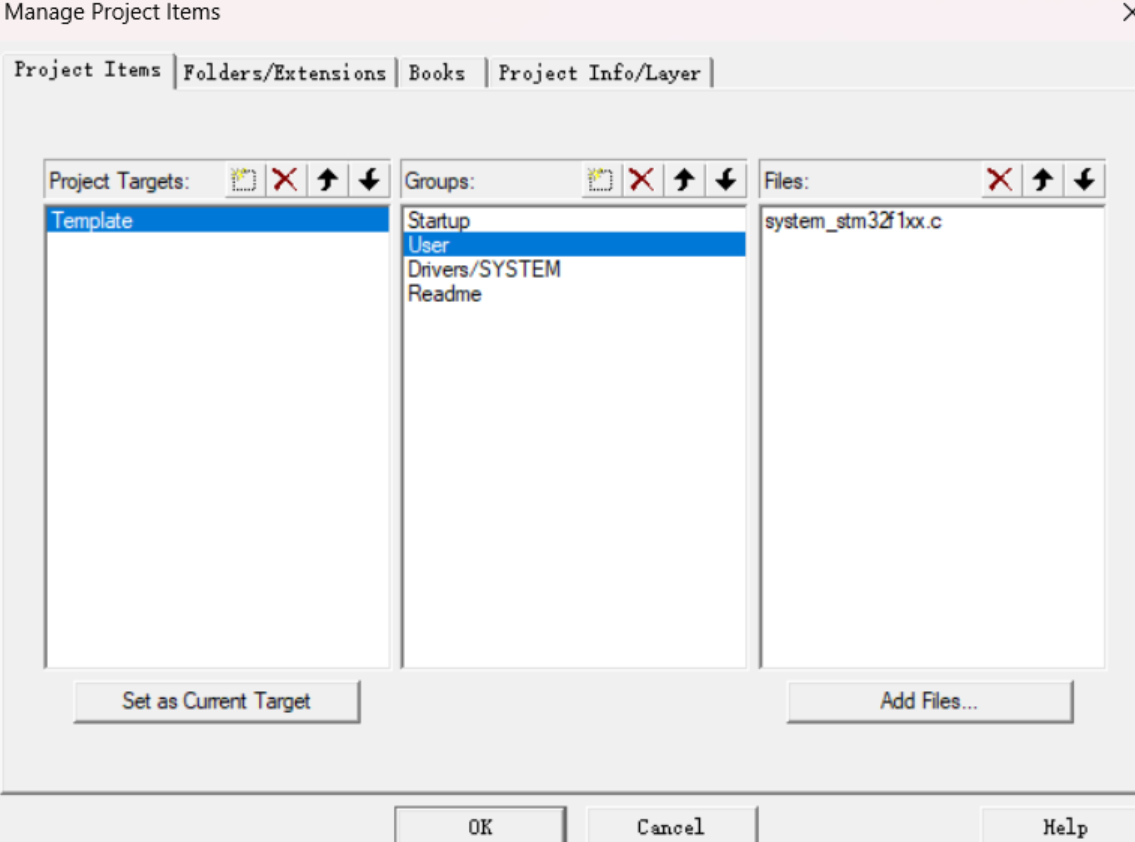This screenshot has width=1135, height=842.
Task: Confirm with the OK button
Action: [x=480, y=826]
